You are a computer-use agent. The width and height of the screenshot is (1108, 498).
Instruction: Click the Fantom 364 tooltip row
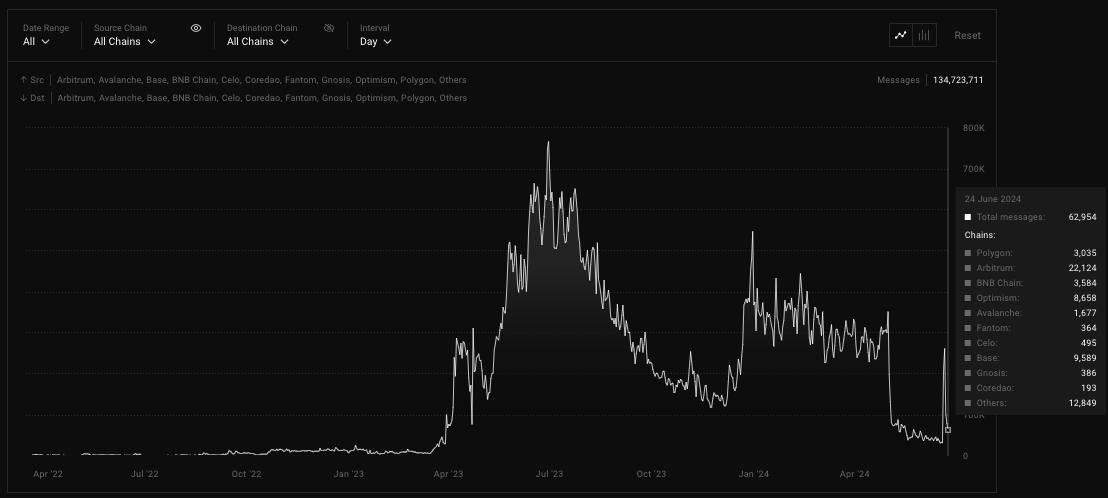point(1030,328)
